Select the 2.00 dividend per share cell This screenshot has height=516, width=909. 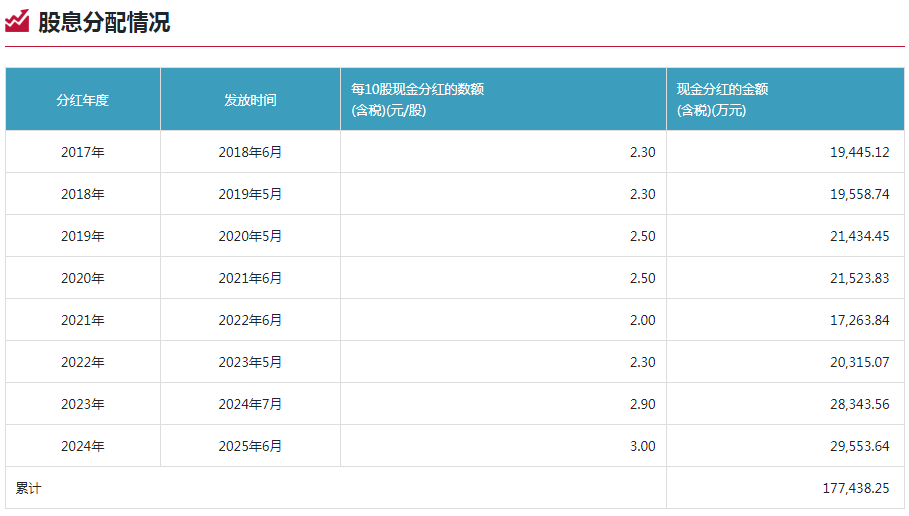coord(642,320)
